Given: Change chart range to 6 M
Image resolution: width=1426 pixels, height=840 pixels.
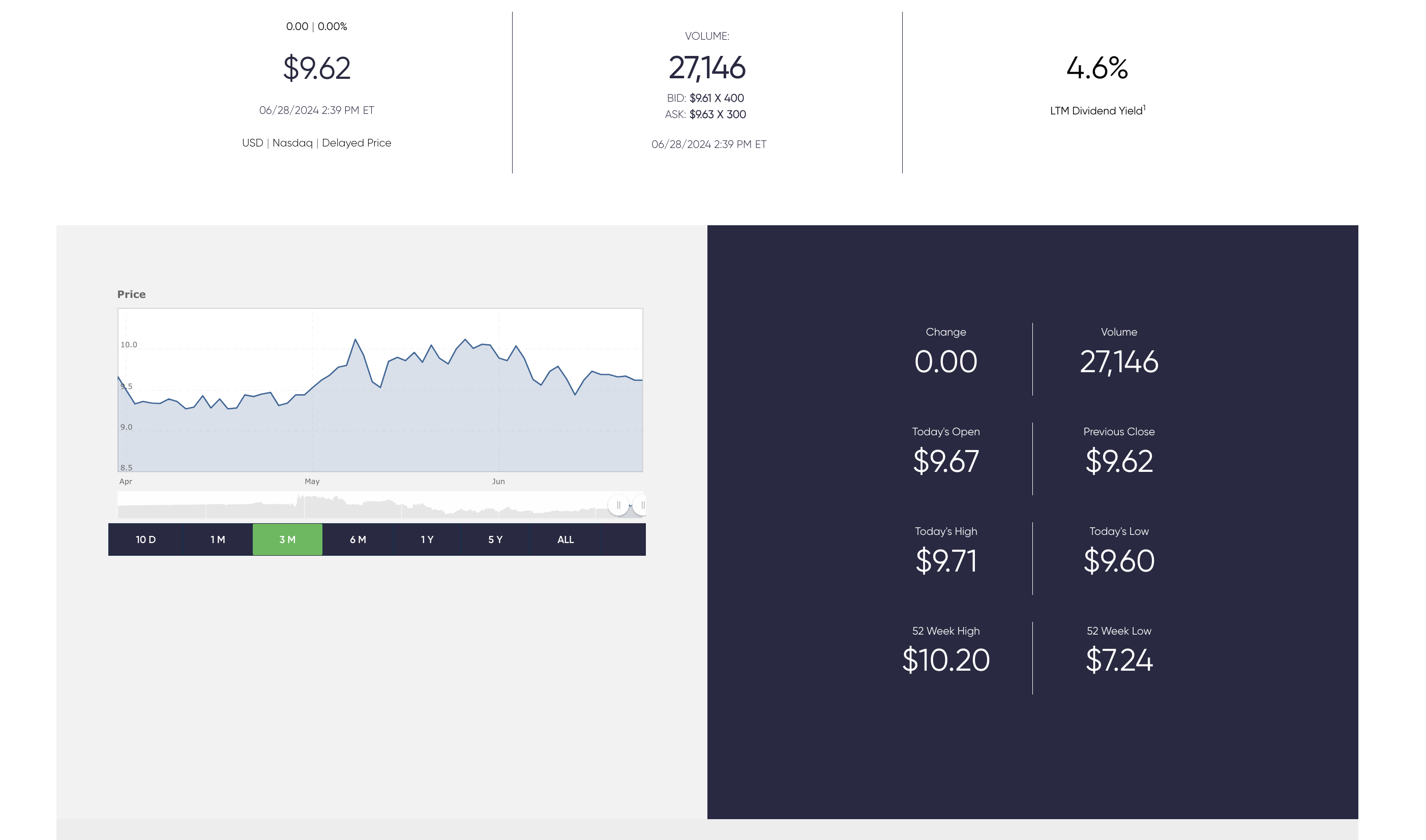Looking at the screenshot, I should tap(357, 539).
